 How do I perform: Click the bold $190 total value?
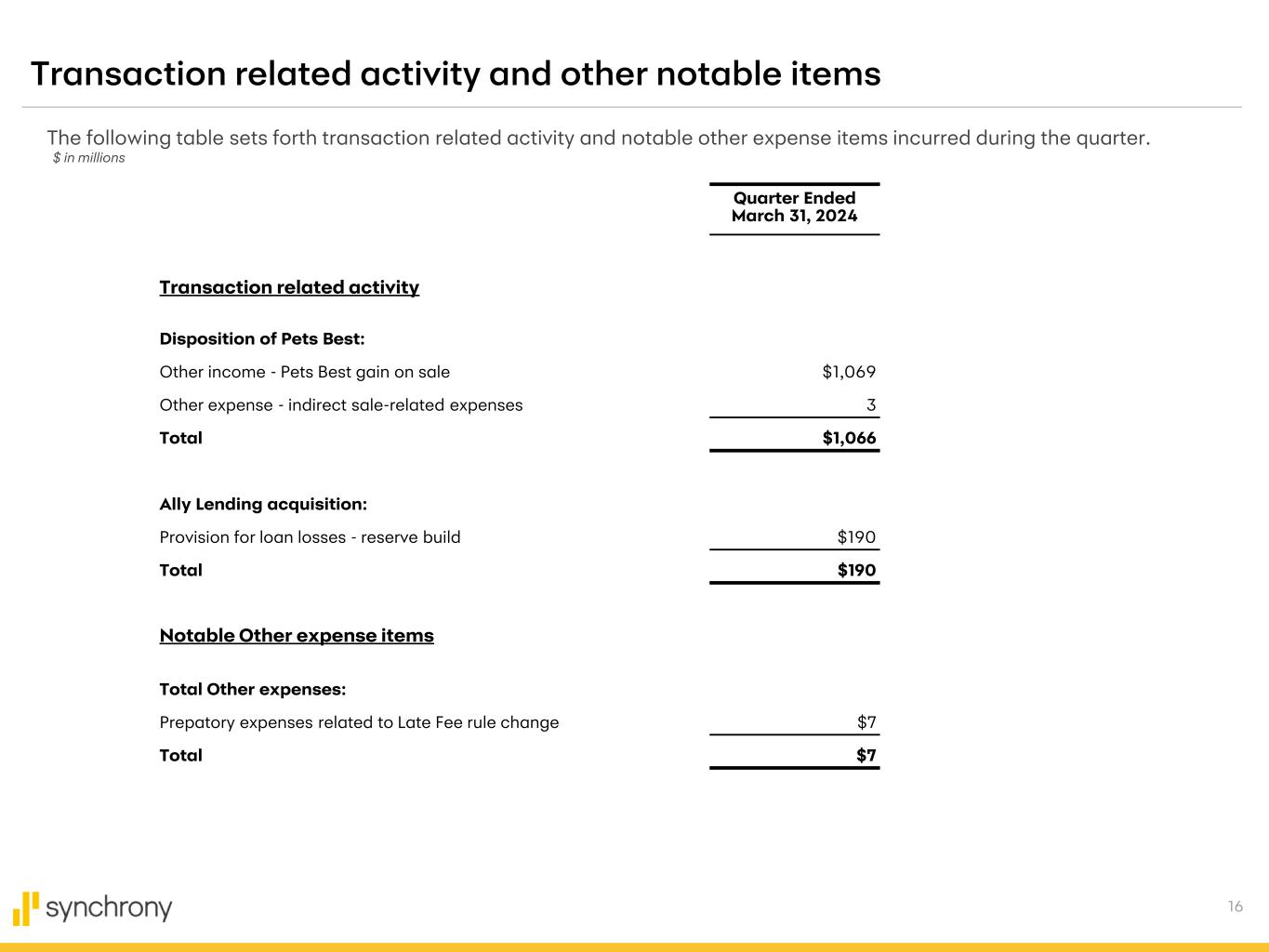[856, 570]
